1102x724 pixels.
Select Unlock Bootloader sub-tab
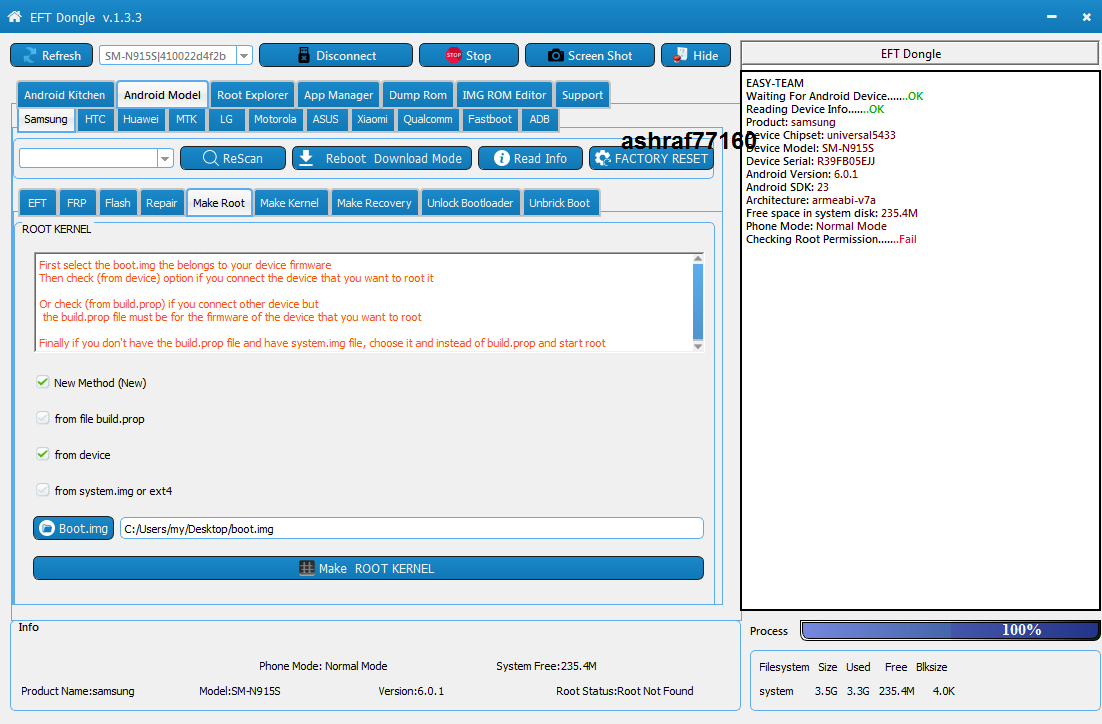(x=470, y=202)
